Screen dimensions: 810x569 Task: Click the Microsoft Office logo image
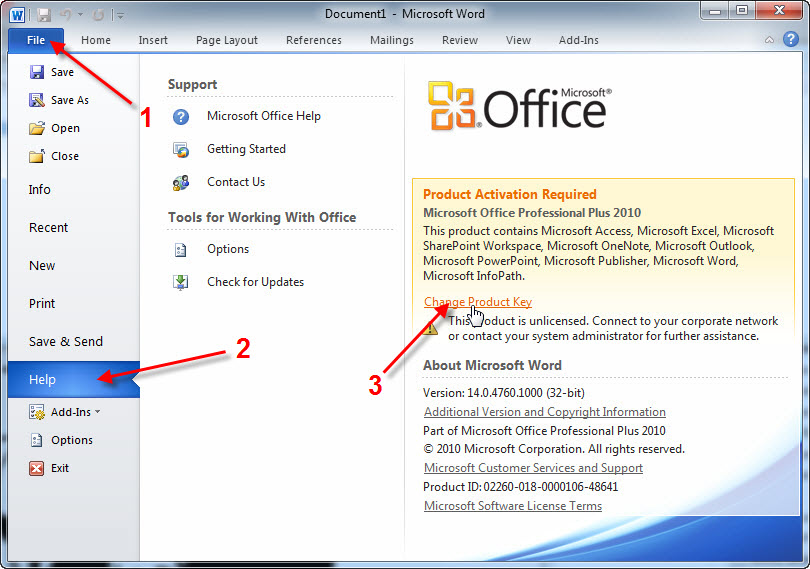(x=520, y=105)
